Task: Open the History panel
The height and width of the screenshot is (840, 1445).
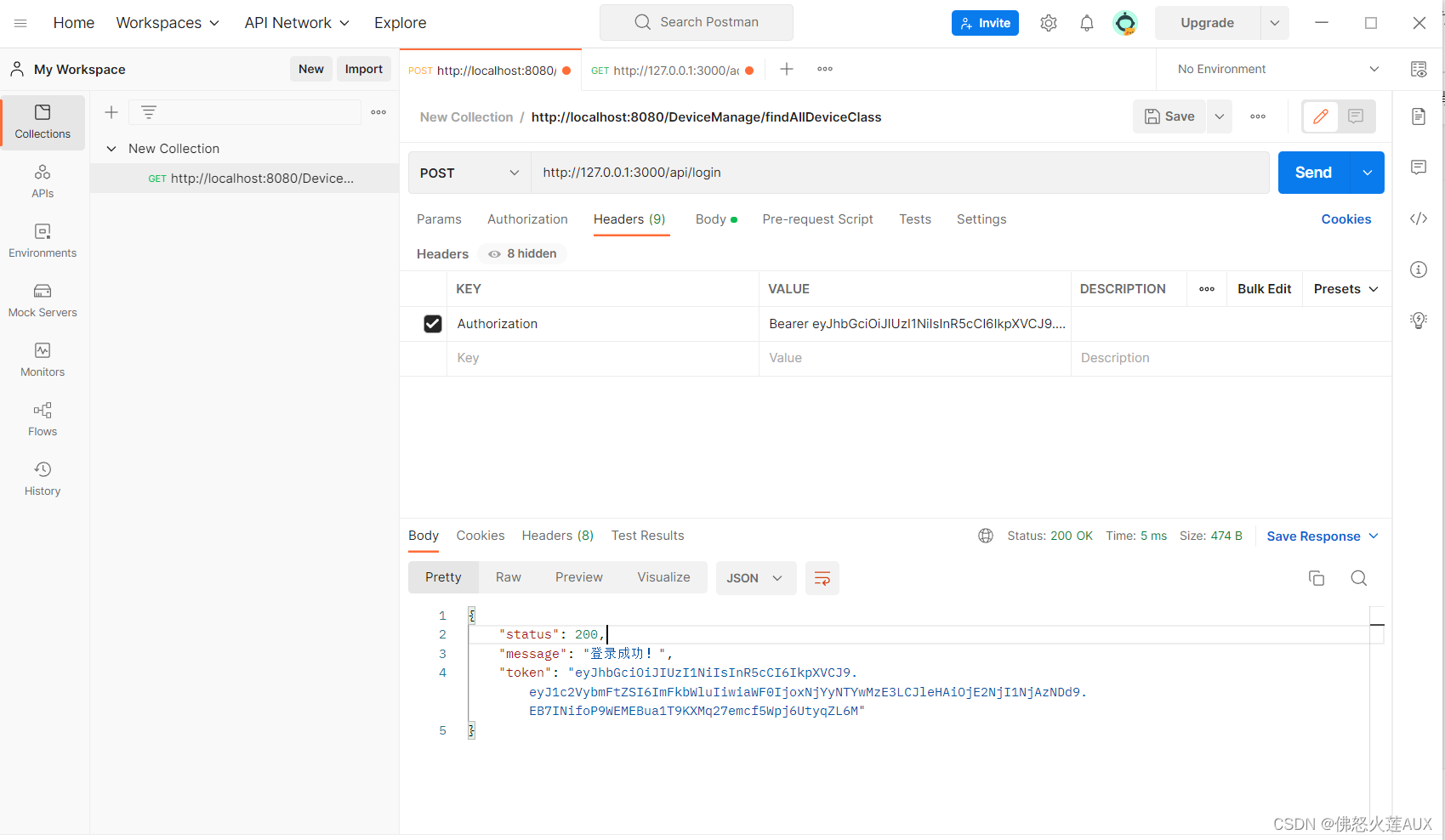Action: pyautogui.click(x=42, y=478)
